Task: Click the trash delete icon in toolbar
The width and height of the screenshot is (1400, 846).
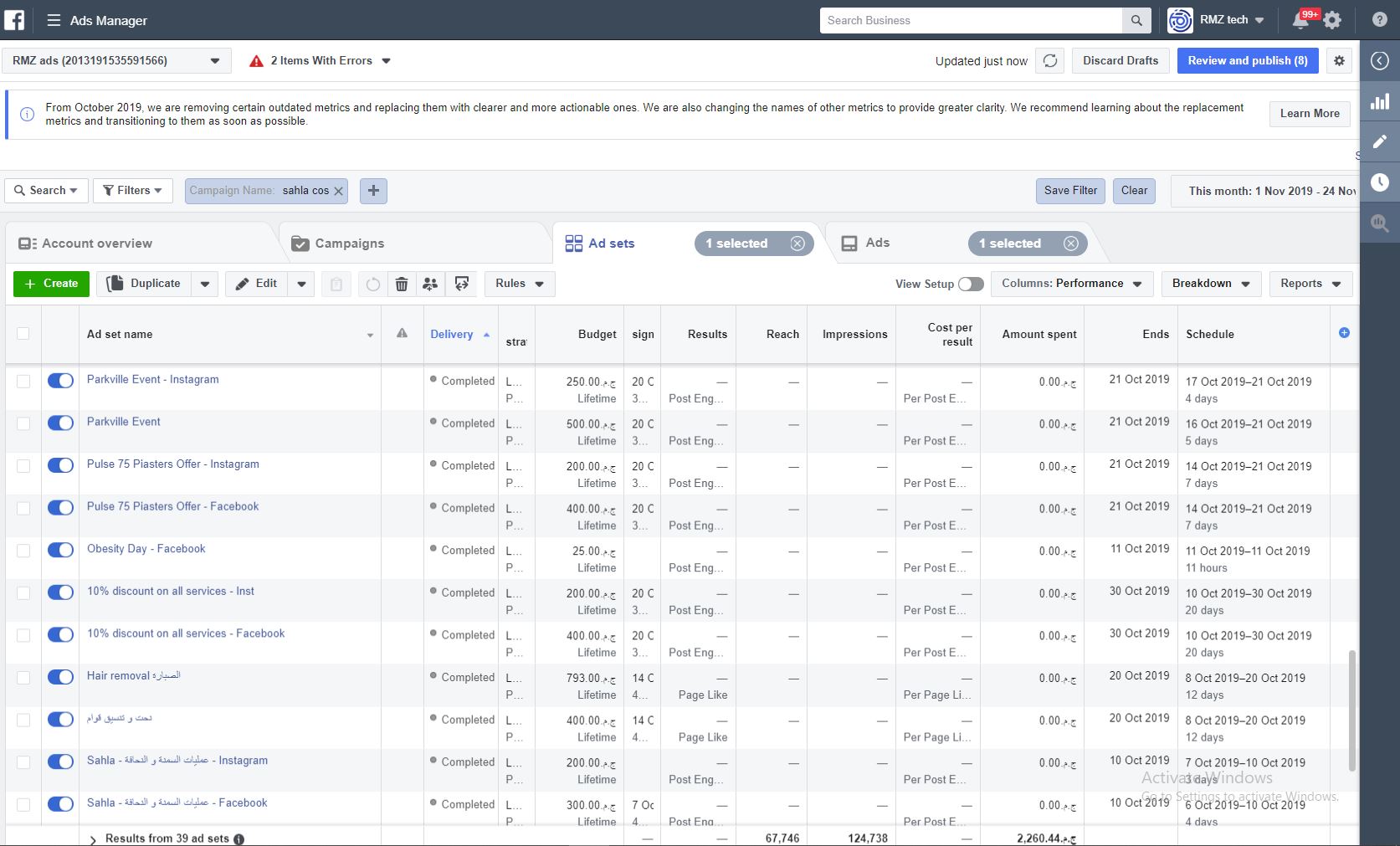Action: [x=402, y=284]
